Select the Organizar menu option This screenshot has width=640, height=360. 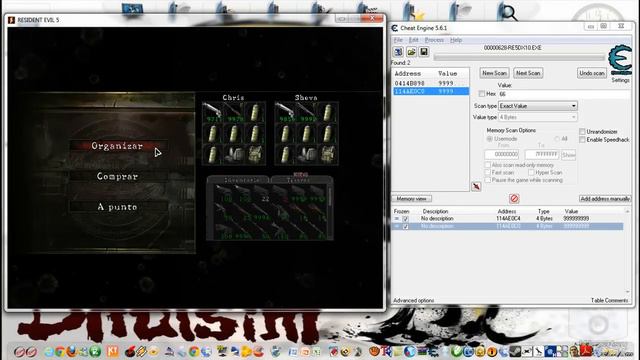(x=118, y=146)
